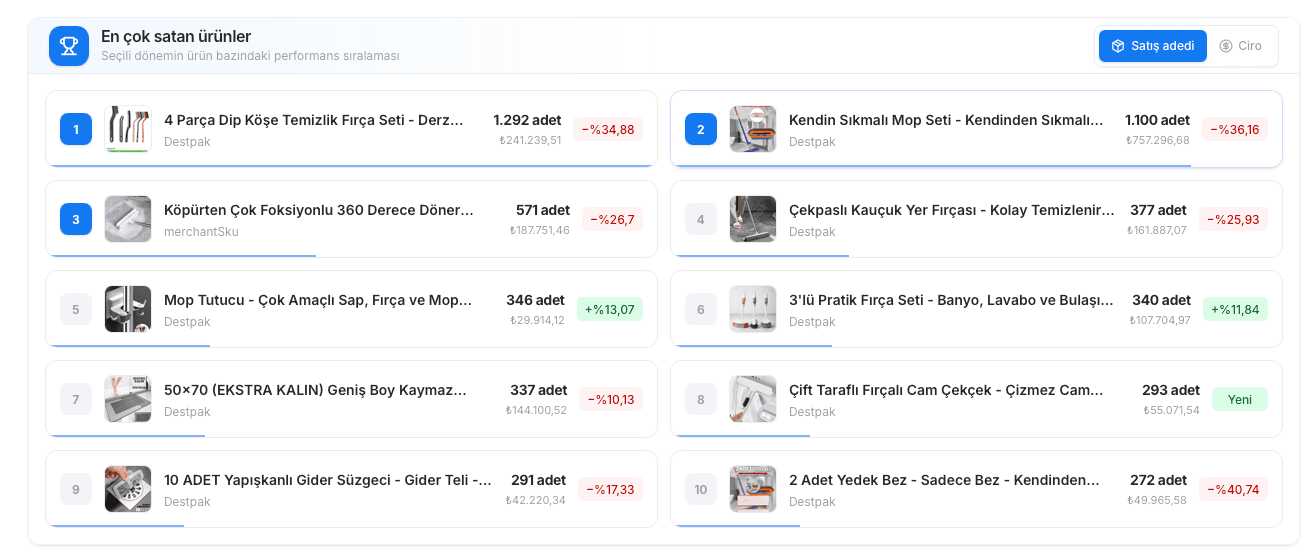Open thumbnail of 4 Parça Dip Köşe Temizlik Fırça Seti
This screenshot has width=1312, height=559.
click(x=128, y=129)
